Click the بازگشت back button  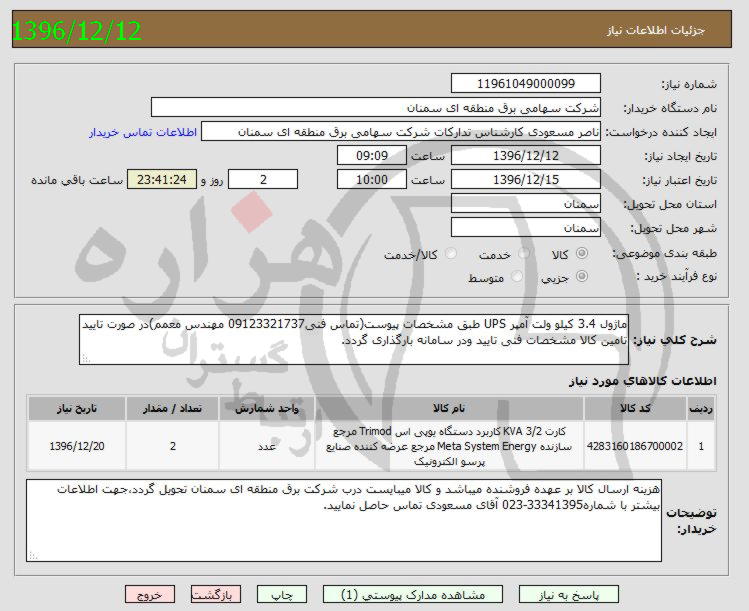pos(215,595)
